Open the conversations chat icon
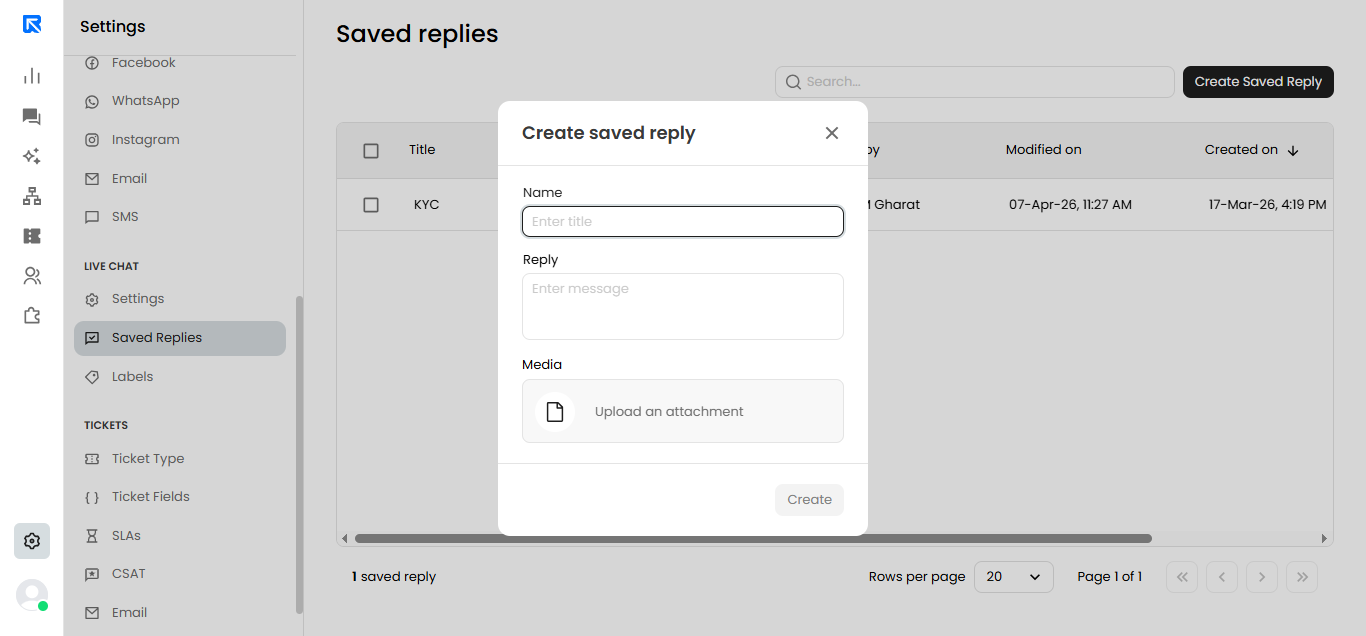This screenshot has height=636, width=1366. pyautogui.click(x=32, y=117)
